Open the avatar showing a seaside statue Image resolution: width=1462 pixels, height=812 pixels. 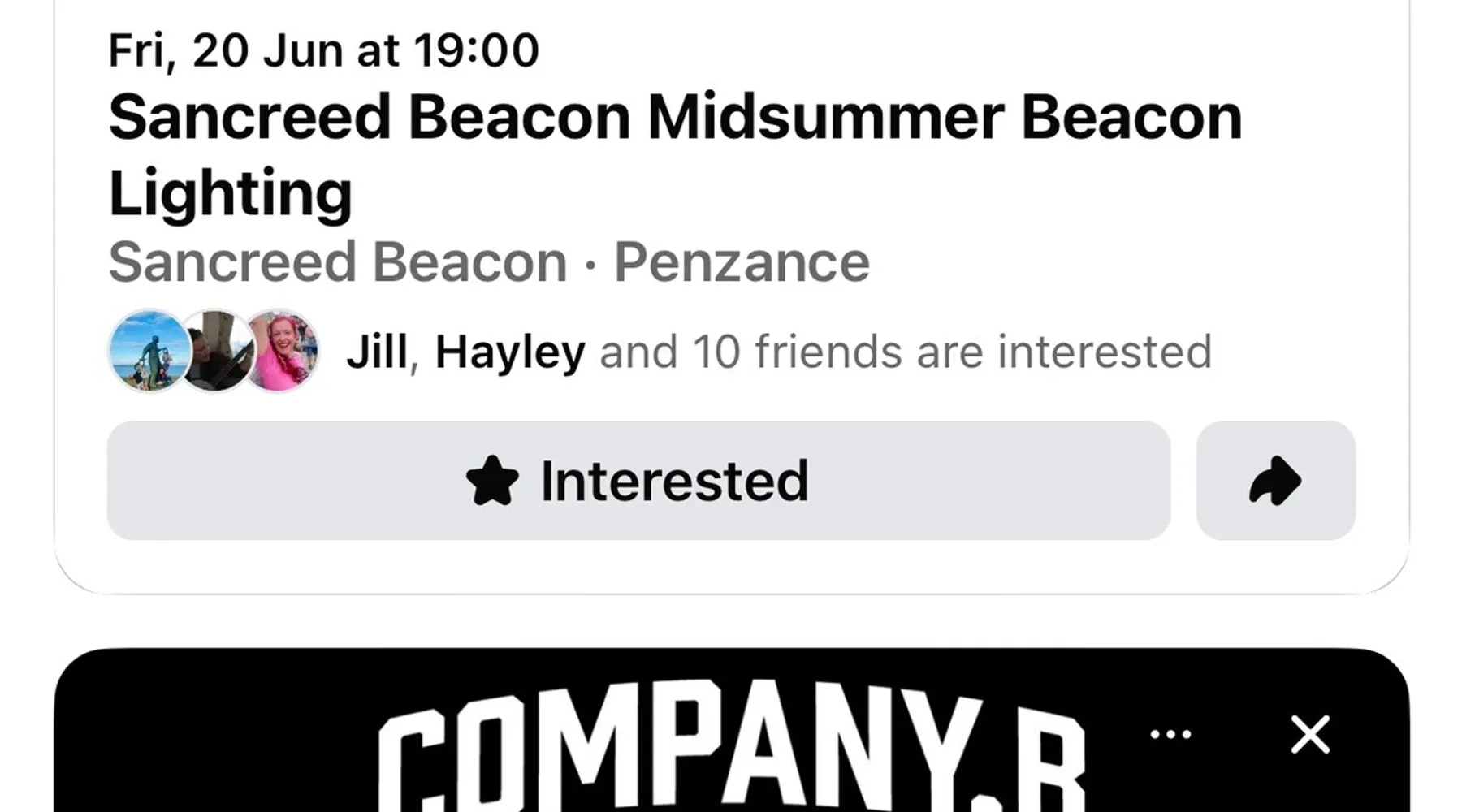(150, 351)
